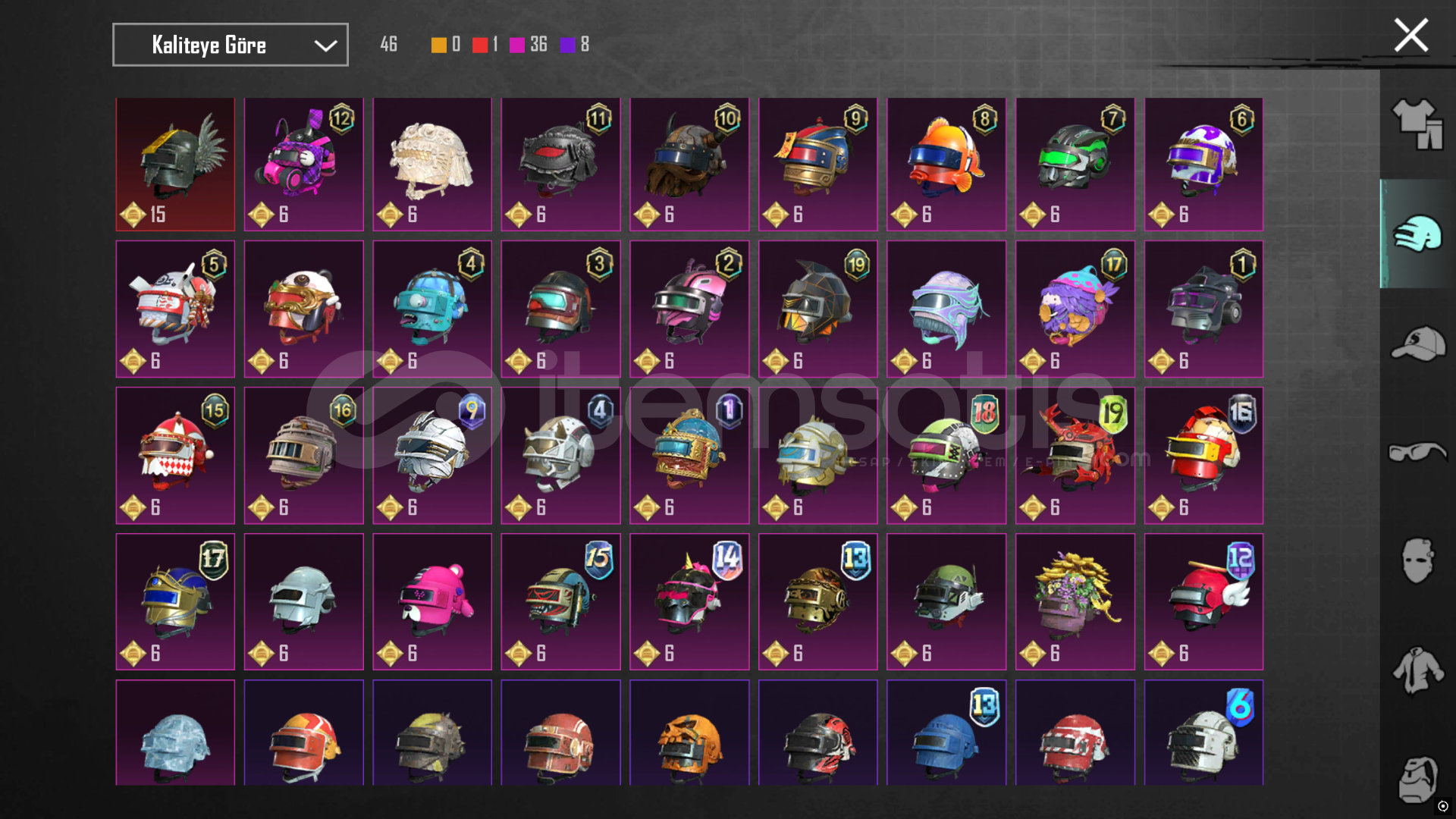This screenshot has height=819, width=1456.
Task: Expand the Kaliteye Göre sort dropdown
Action: coord(231,45)
